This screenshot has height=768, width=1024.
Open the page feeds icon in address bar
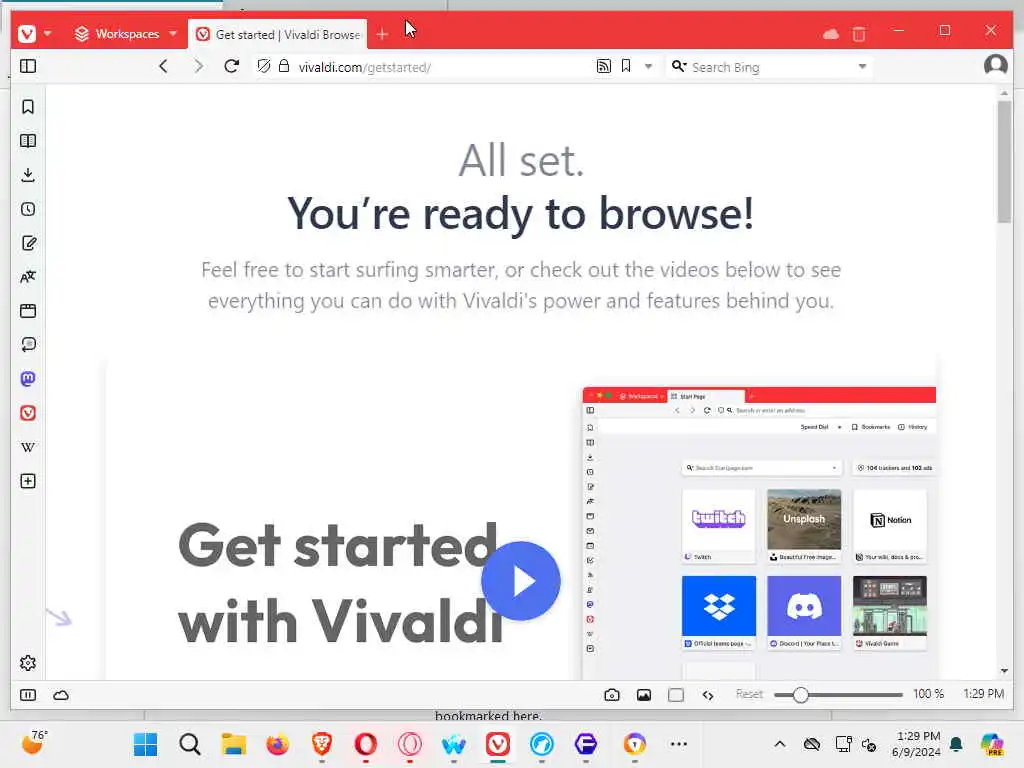click(603, 66)
